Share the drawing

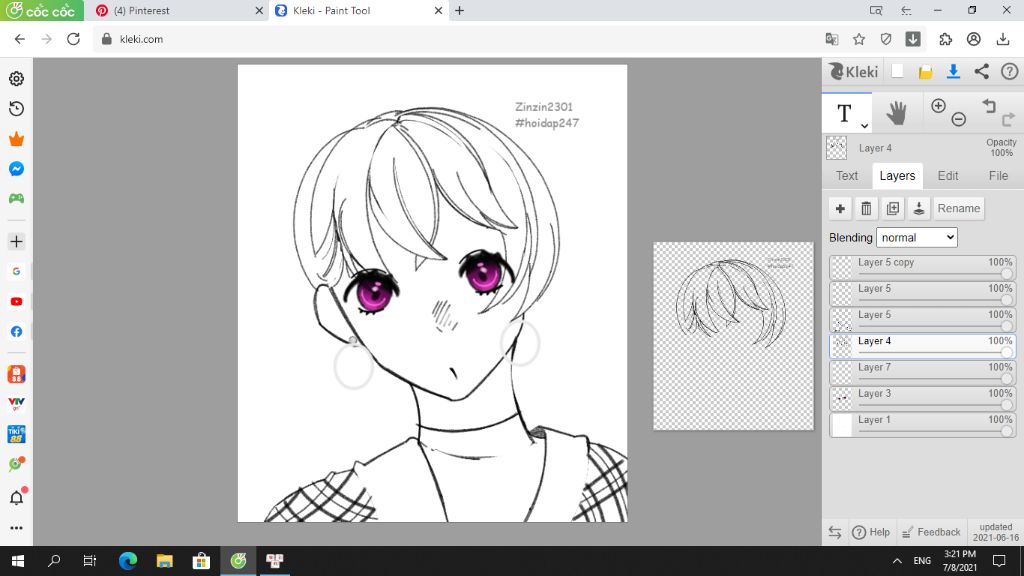pos(982,72)
